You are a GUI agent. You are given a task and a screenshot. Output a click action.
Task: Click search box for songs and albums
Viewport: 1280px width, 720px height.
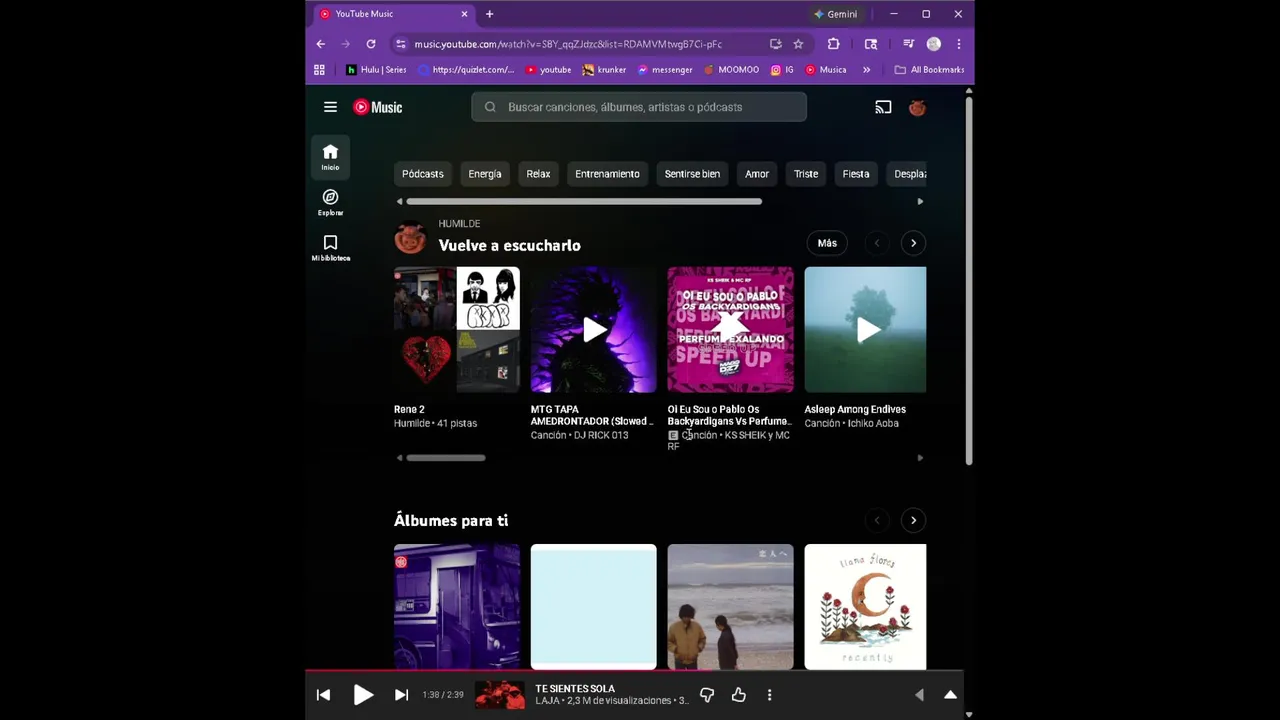point(639,107)
